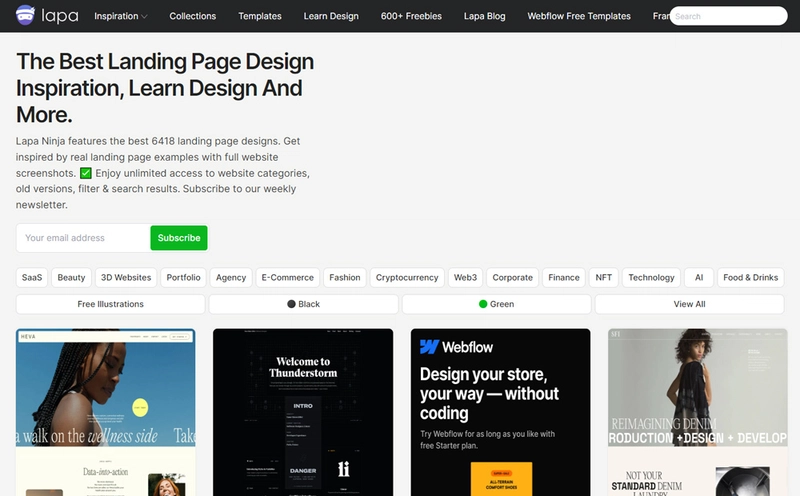Select the Web3 tag
Image resolution: width=800 pixels, height=496 pixels.
(x=465, y=278)
